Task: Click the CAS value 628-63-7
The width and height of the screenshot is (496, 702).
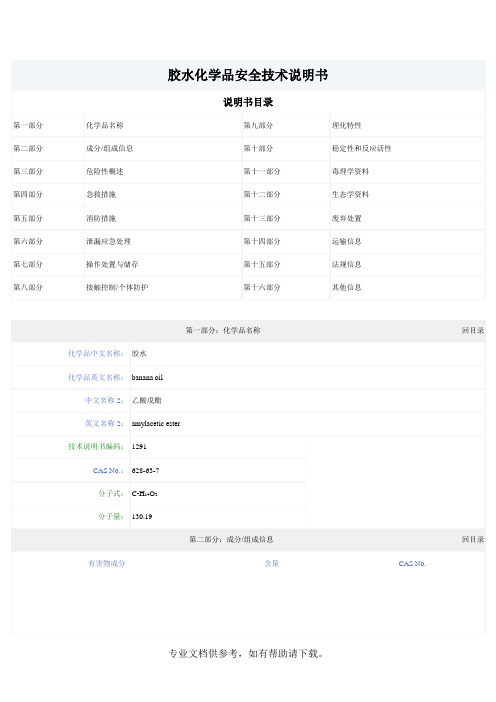Action: click(x=145, y=471)
